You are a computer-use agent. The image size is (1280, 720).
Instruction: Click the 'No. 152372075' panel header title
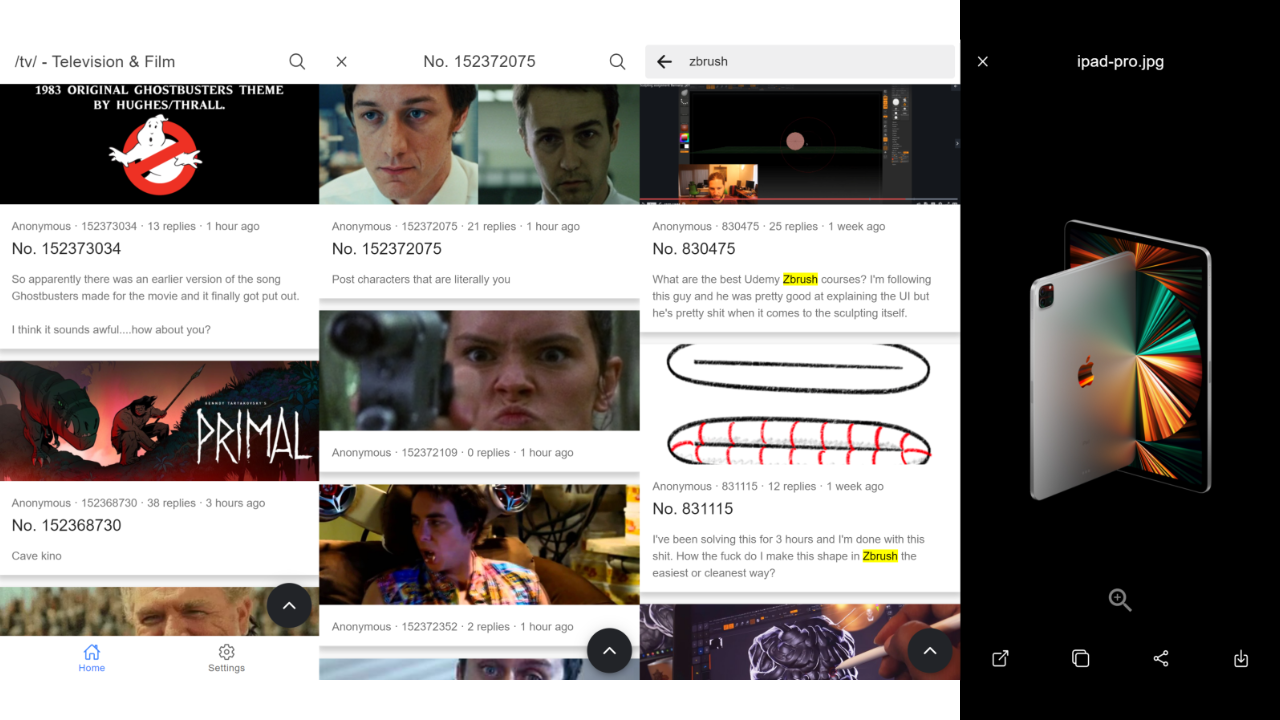pos(479,62)
